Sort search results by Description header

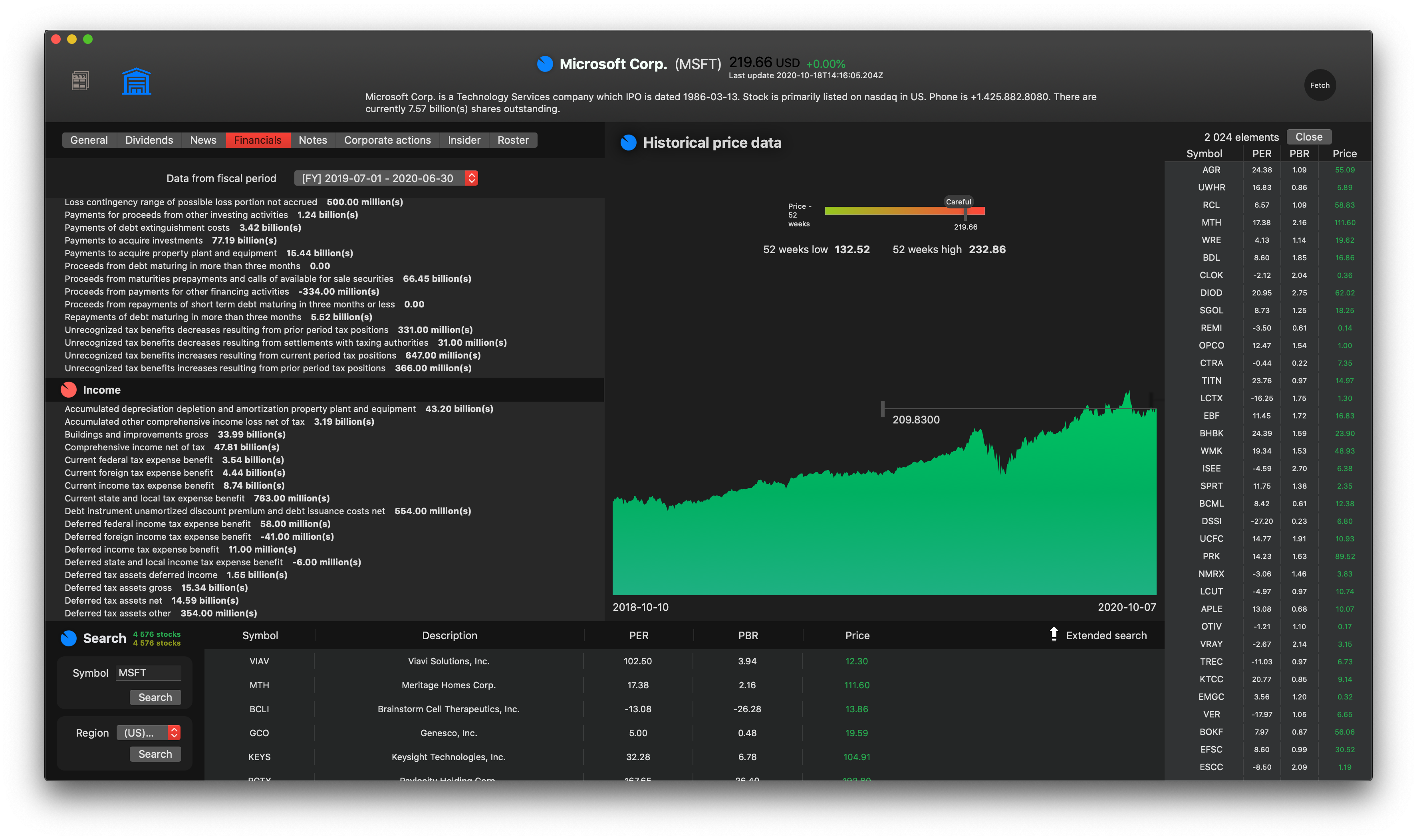point(449,635)
